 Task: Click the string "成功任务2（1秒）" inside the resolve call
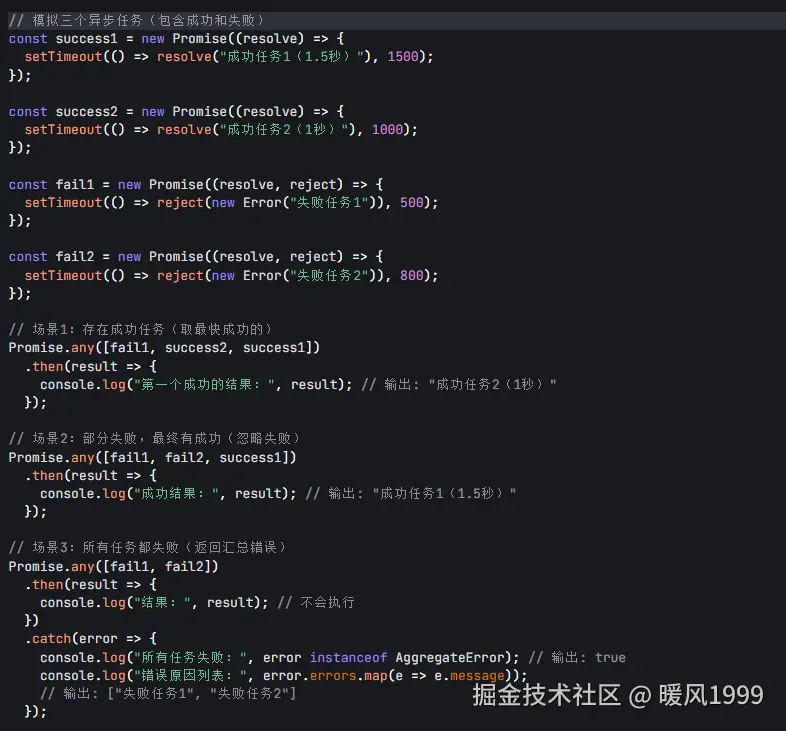pyautogui.click(x=284, y=129)
